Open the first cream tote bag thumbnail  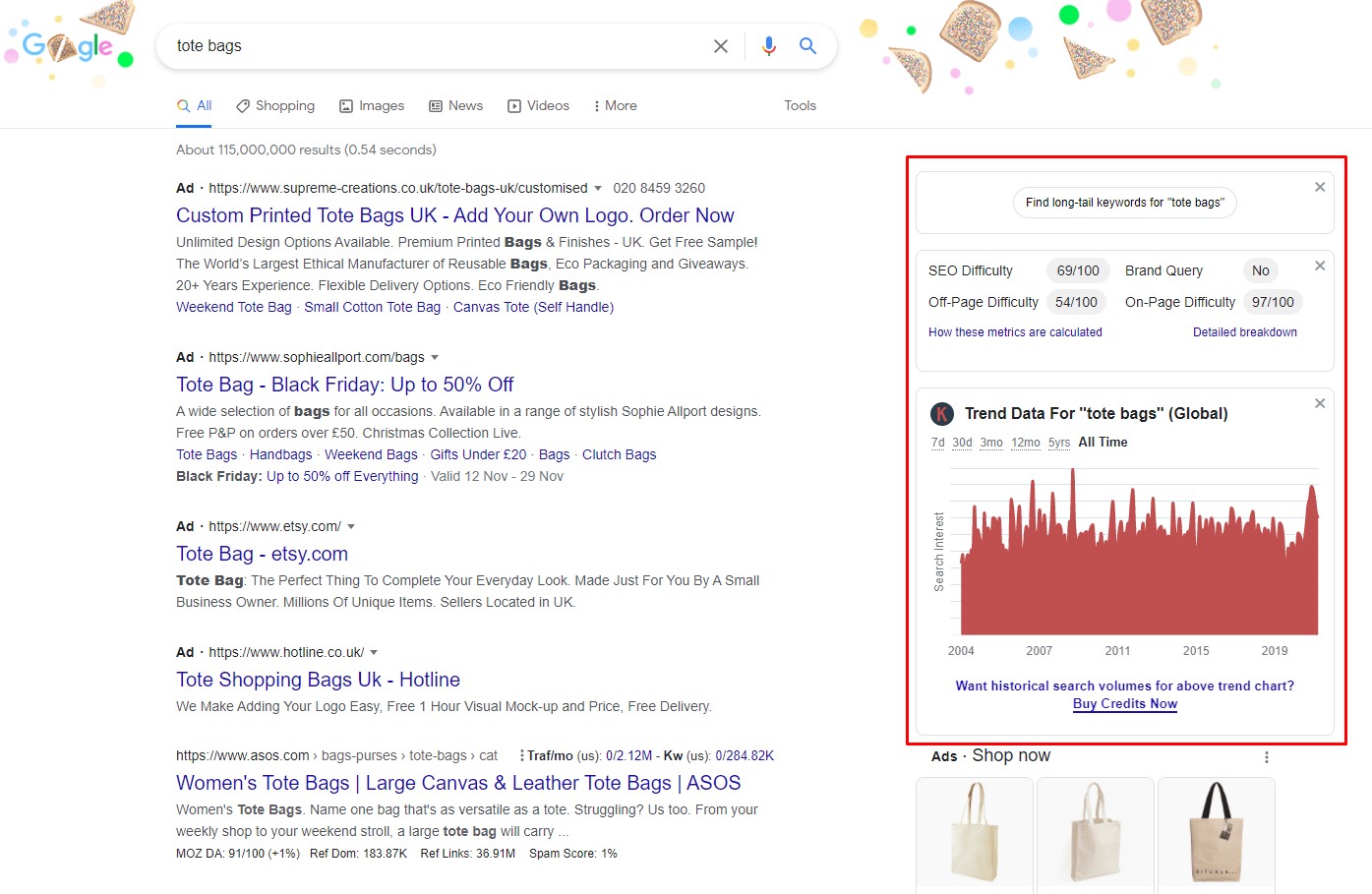point(975,834)
